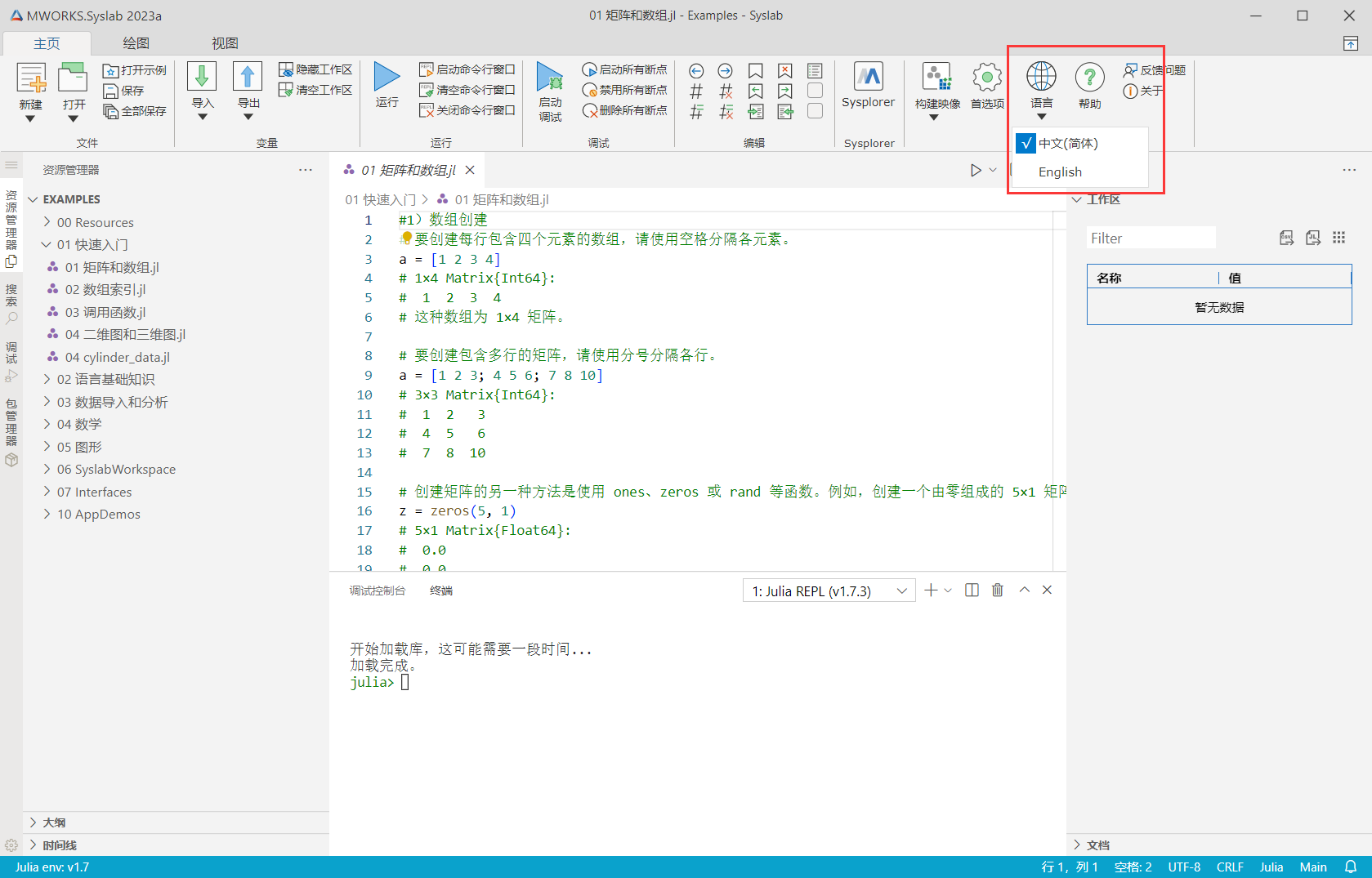The image size is (1372, 878).
Task: Select 中文(简体) checked language option
Action: coord(1067,144)
